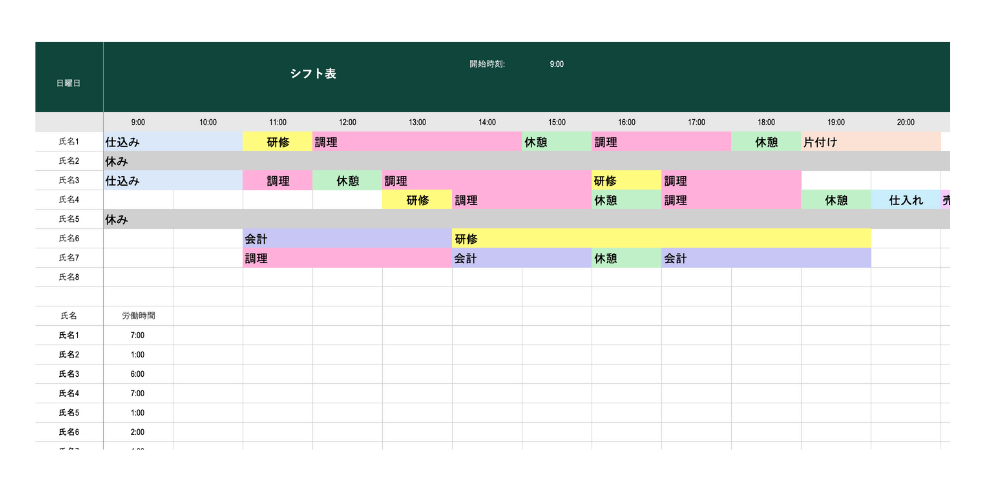
Task: Click the 会計 block in 氏名6 row
Action: coord(347,239)
